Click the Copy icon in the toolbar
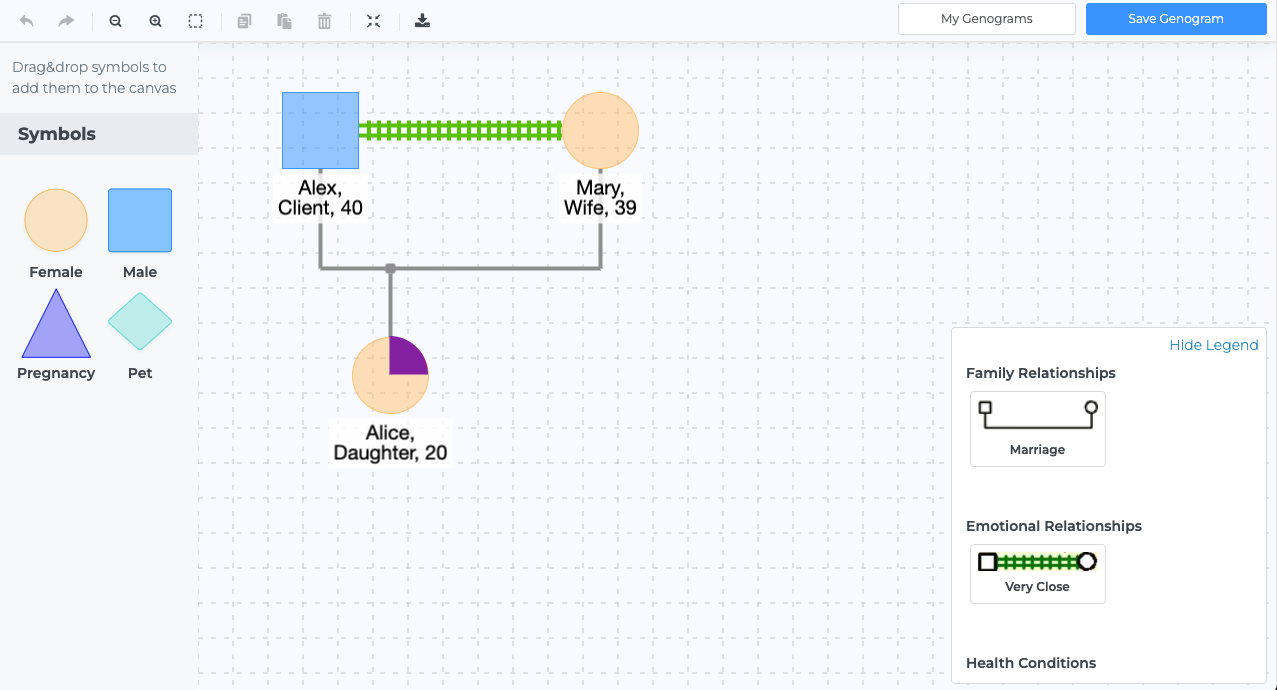 coord(244,20)
